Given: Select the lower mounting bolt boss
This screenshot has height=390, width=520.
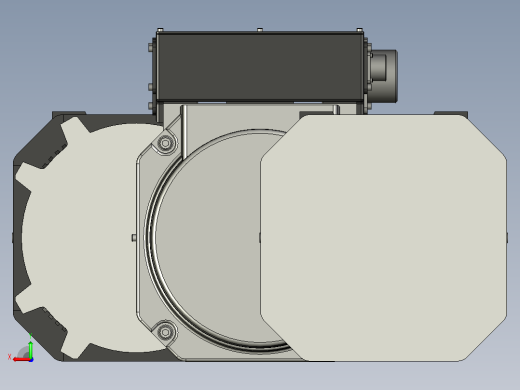Looking at the screenshot, I should [x=165, y=332].
